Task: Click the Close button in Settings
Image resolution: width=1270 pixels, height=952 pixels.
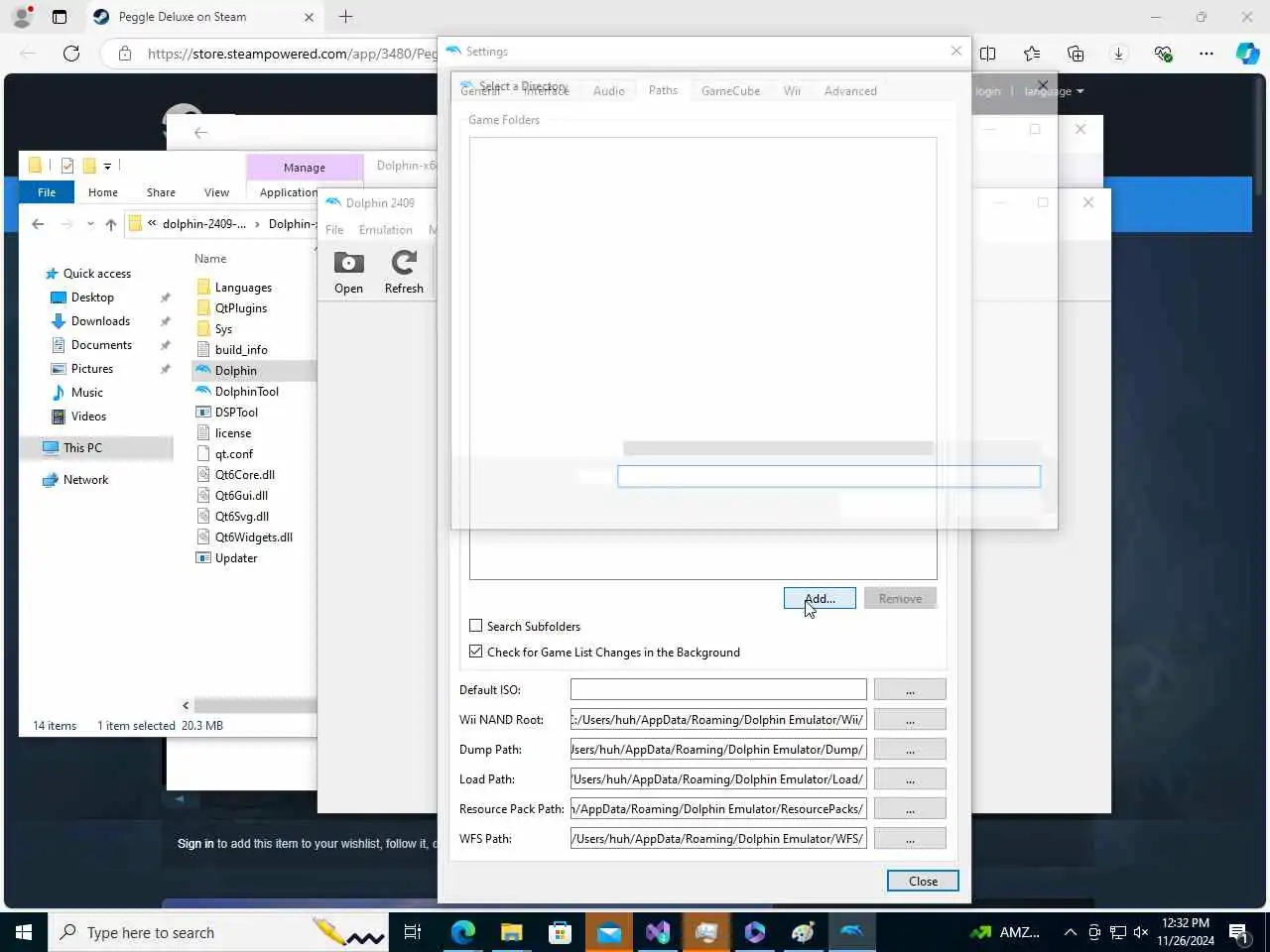Action: tap(923, 881)
